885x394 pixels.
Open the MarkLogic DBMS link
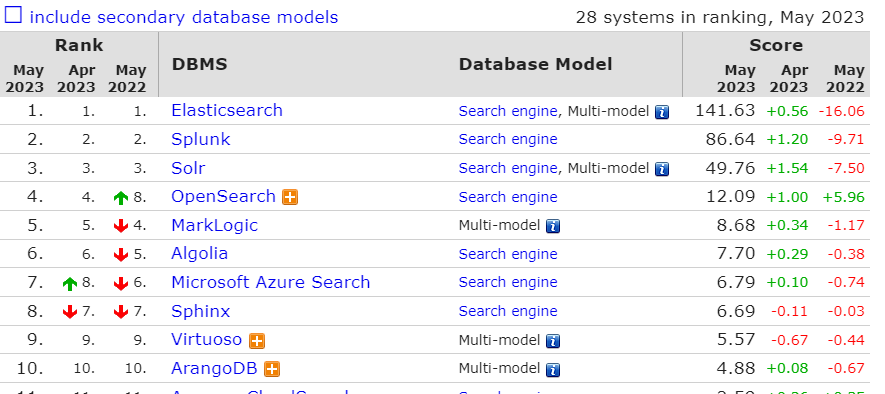(214, 225)
